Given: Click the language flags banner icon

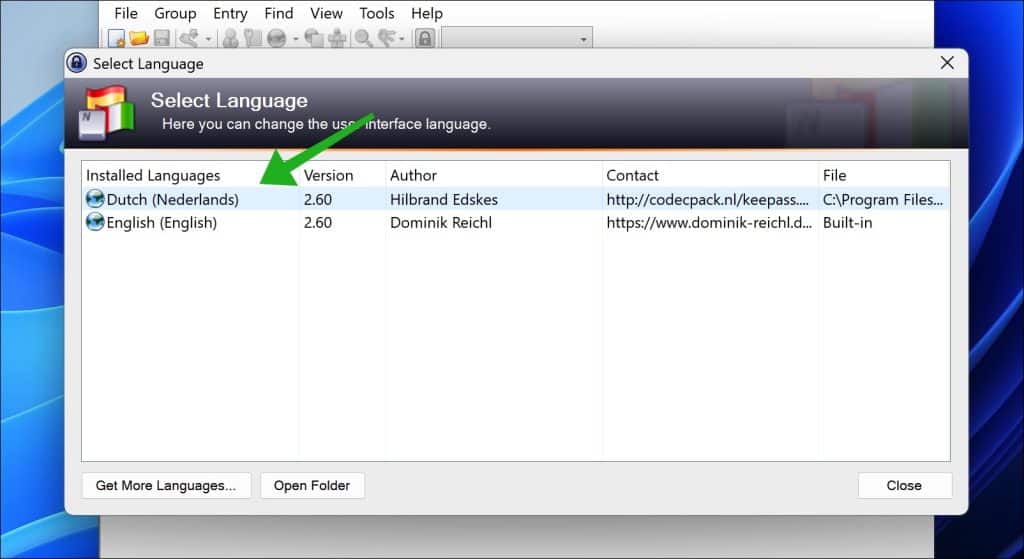Looking at the screenshot, I should pos(106,113).
